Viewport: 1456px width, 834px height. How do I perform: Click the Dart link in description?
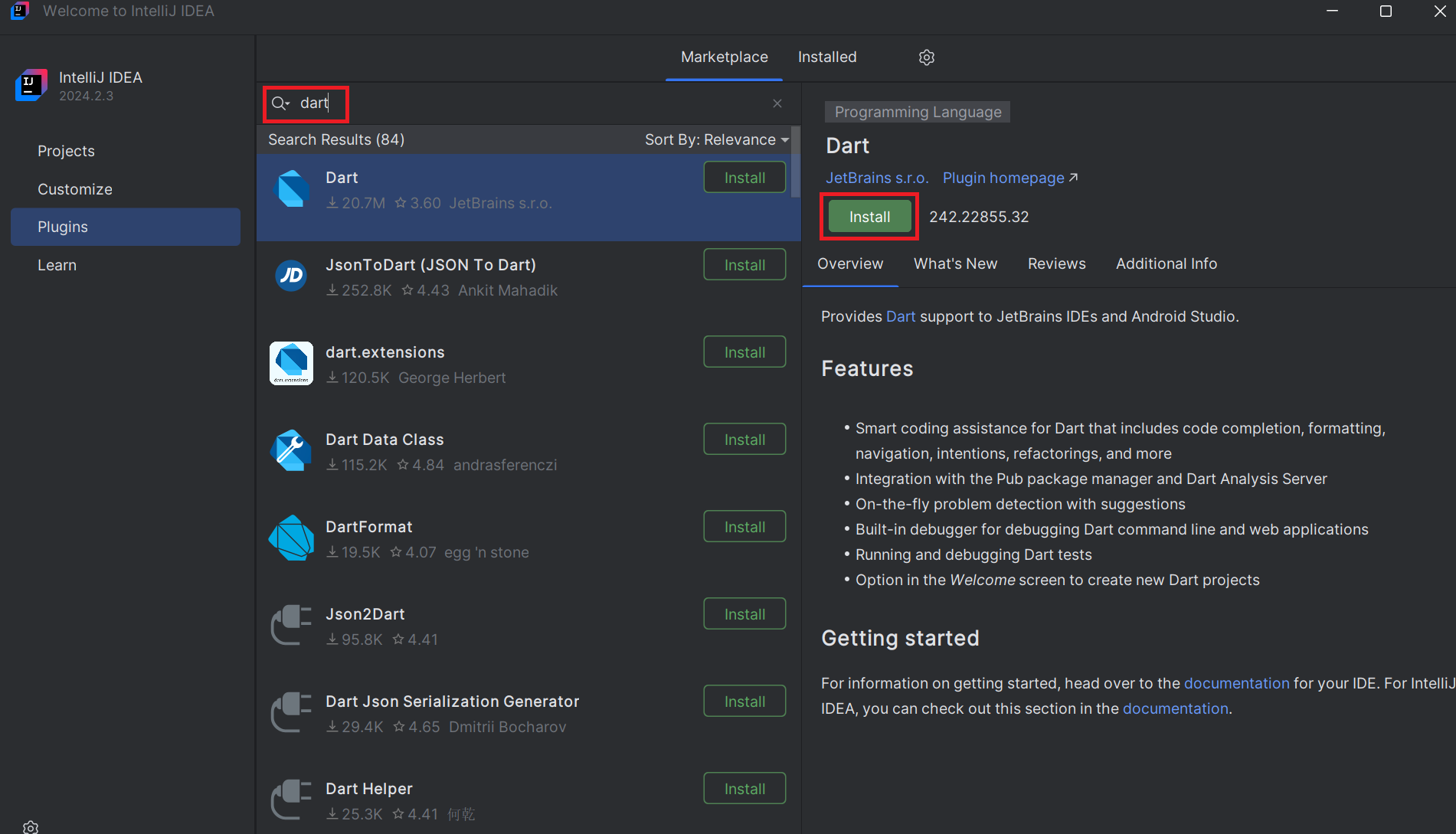(x=901, y=316)
